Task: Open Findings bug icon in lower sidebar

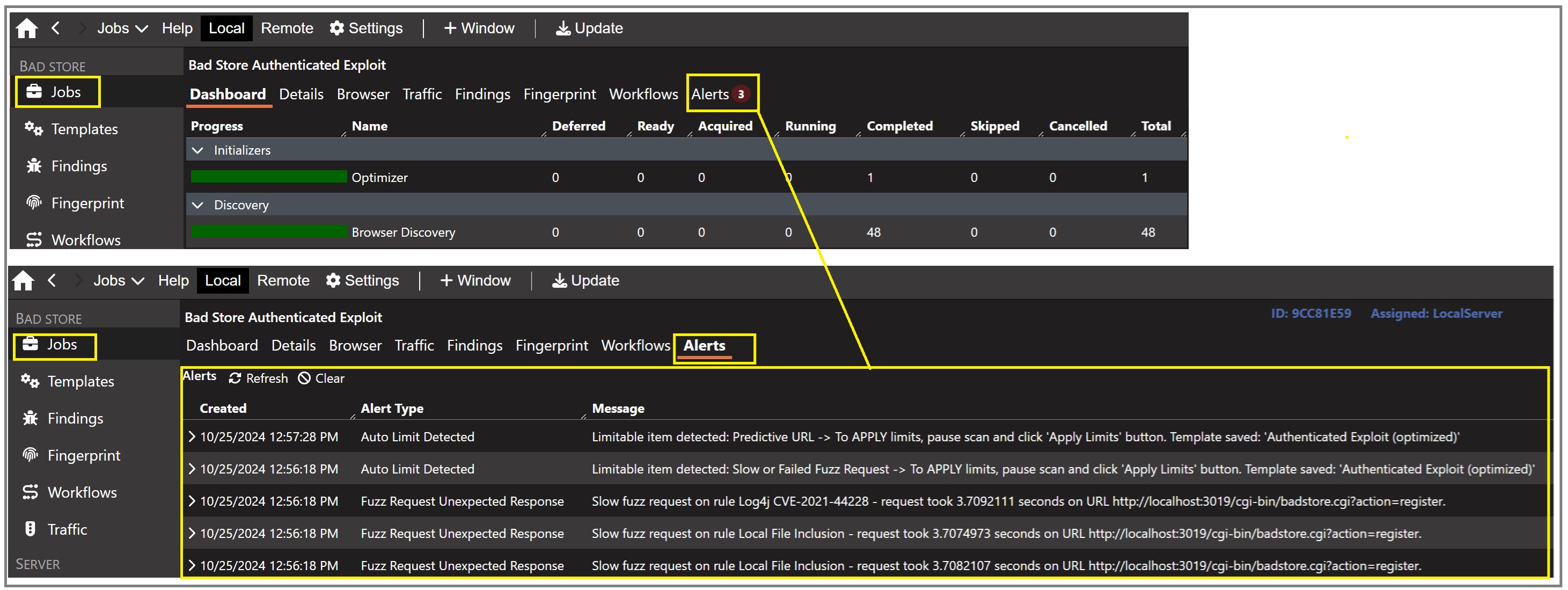Action: tap(30, 418)
